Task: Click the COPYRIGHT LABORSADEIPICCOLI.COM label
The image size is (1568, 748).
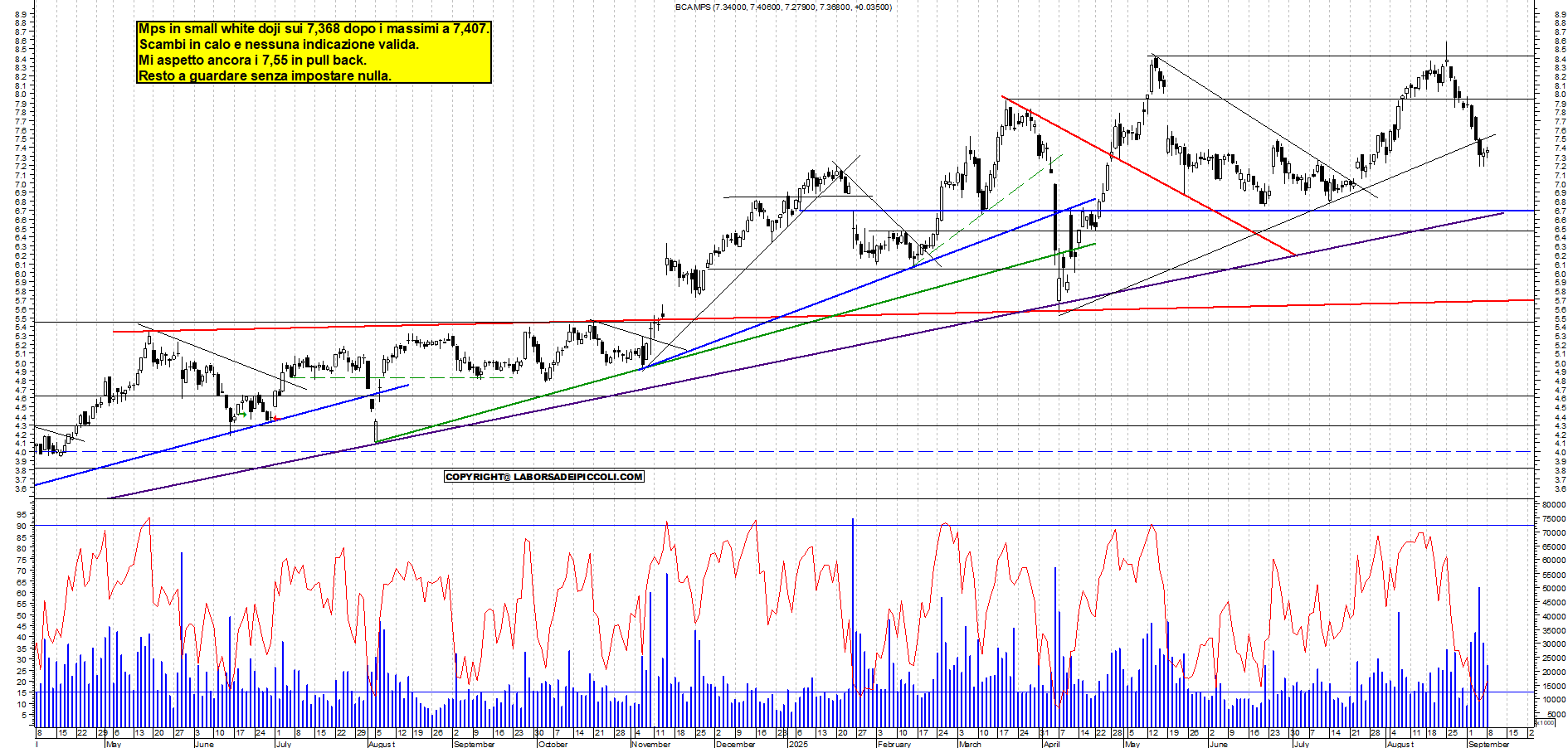Action: tap(544, 477)
